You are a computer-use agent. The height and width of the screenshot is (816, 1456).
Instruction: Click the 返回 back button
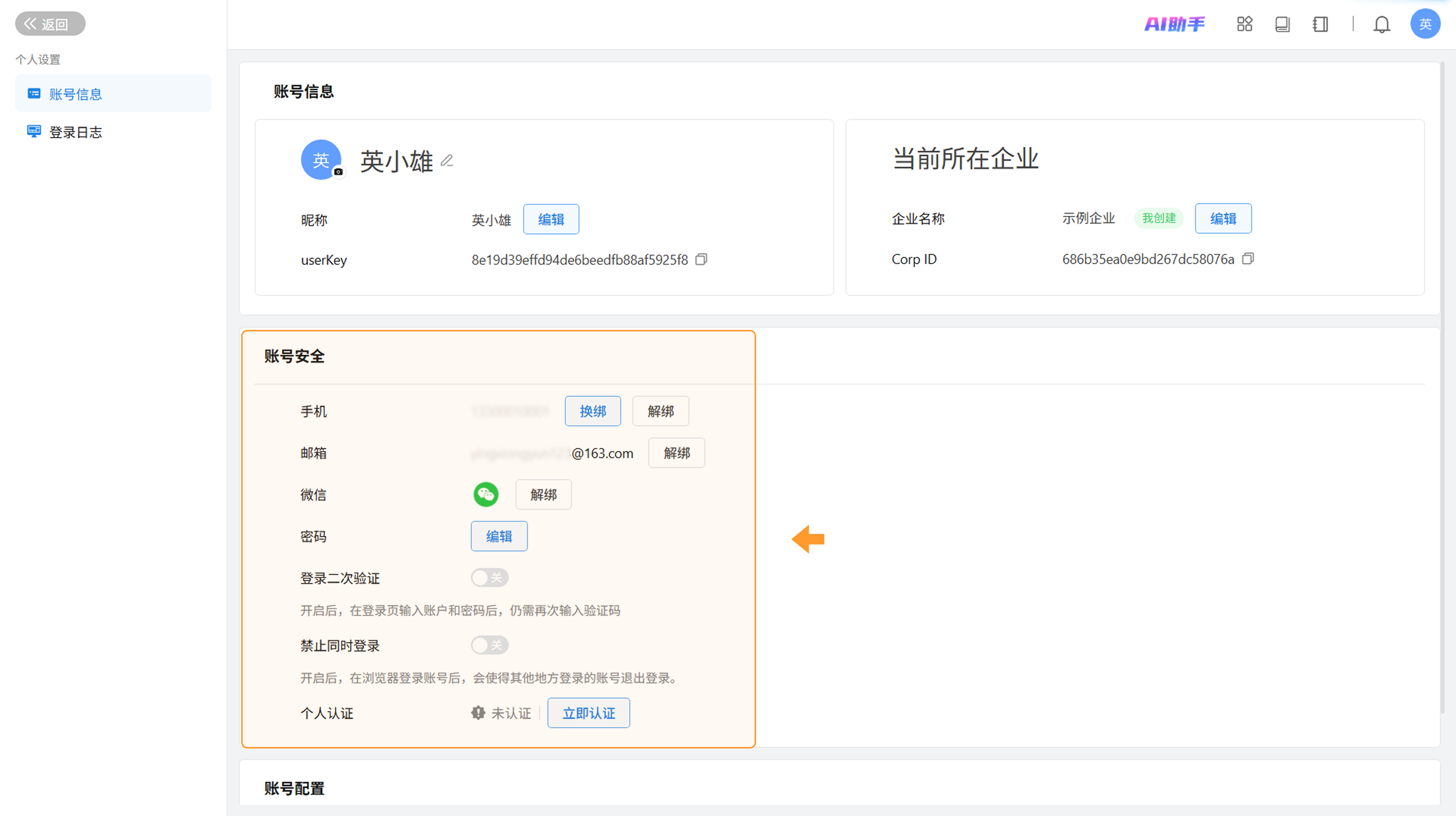[x=50, y=24]
